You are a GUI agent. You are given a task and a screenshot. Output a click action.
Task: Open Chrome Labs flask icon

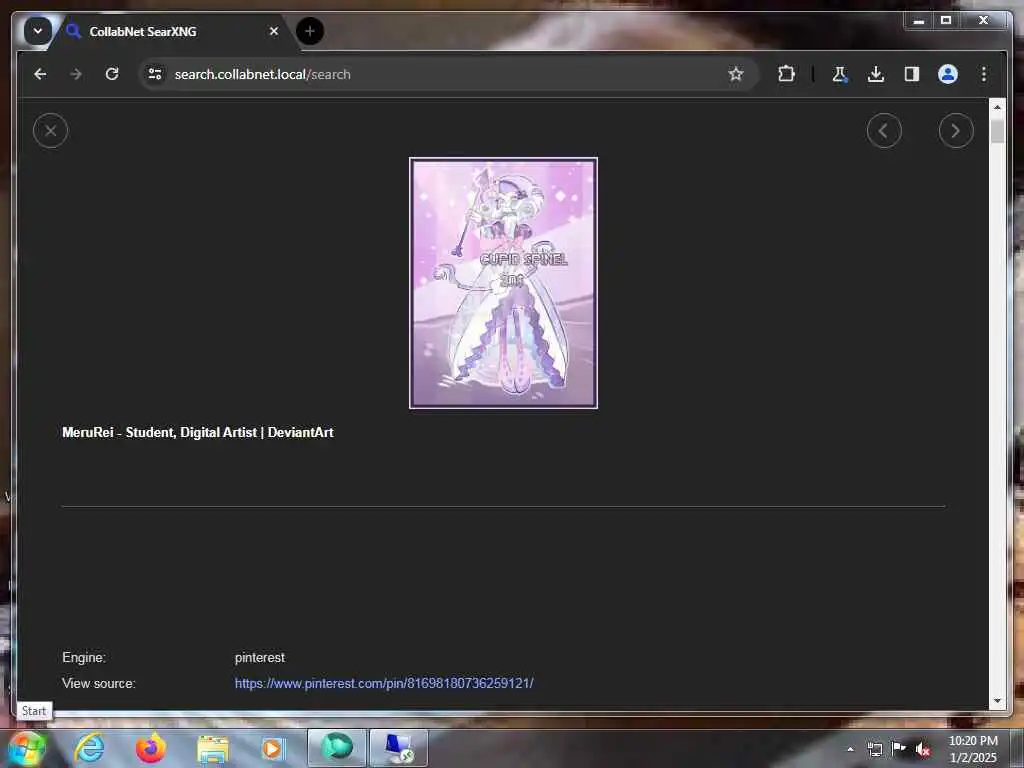tap(840, 74)
